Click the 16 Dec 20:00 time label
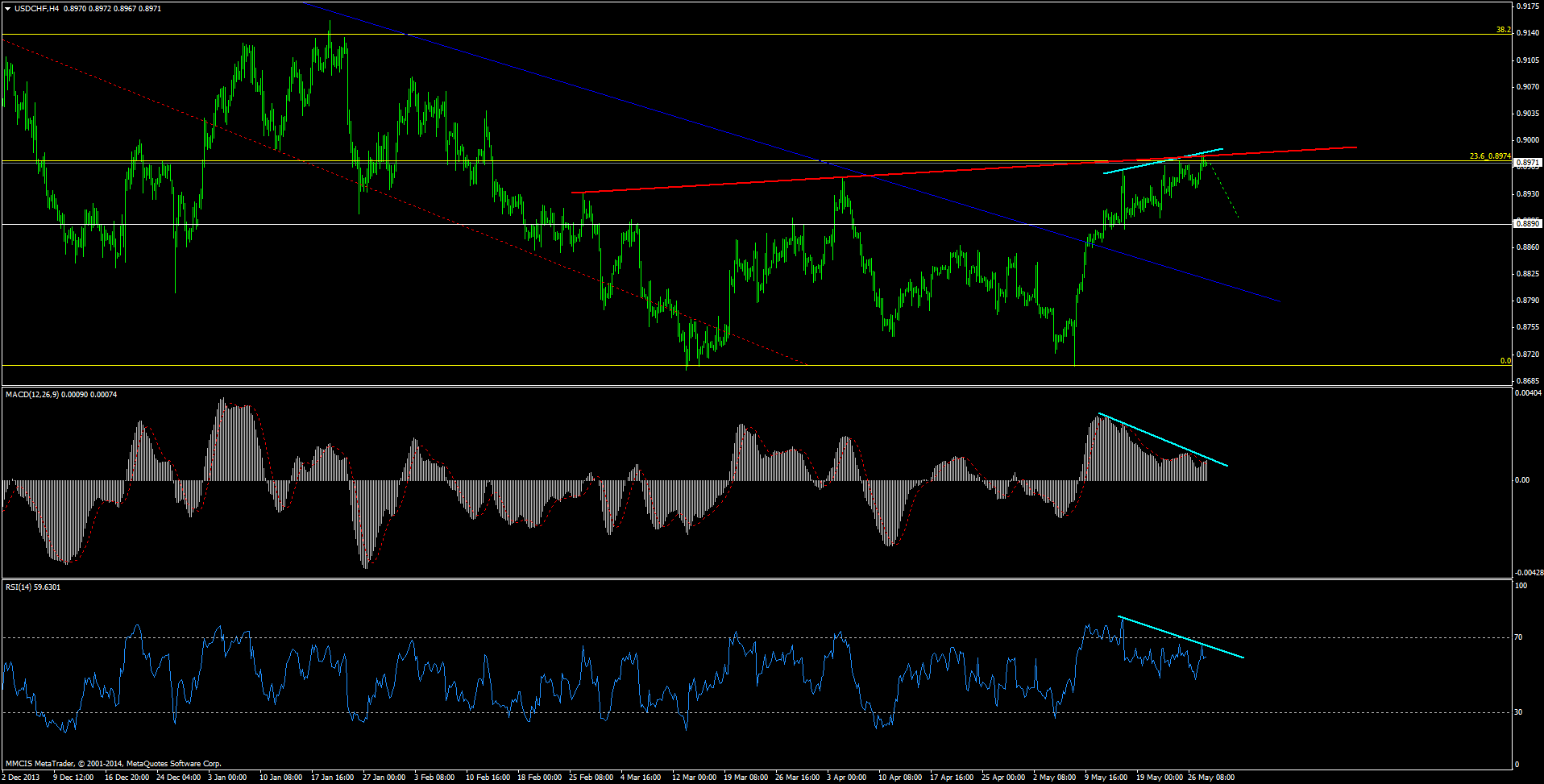This screenshot has width=1544, height=784. [127, 778]
